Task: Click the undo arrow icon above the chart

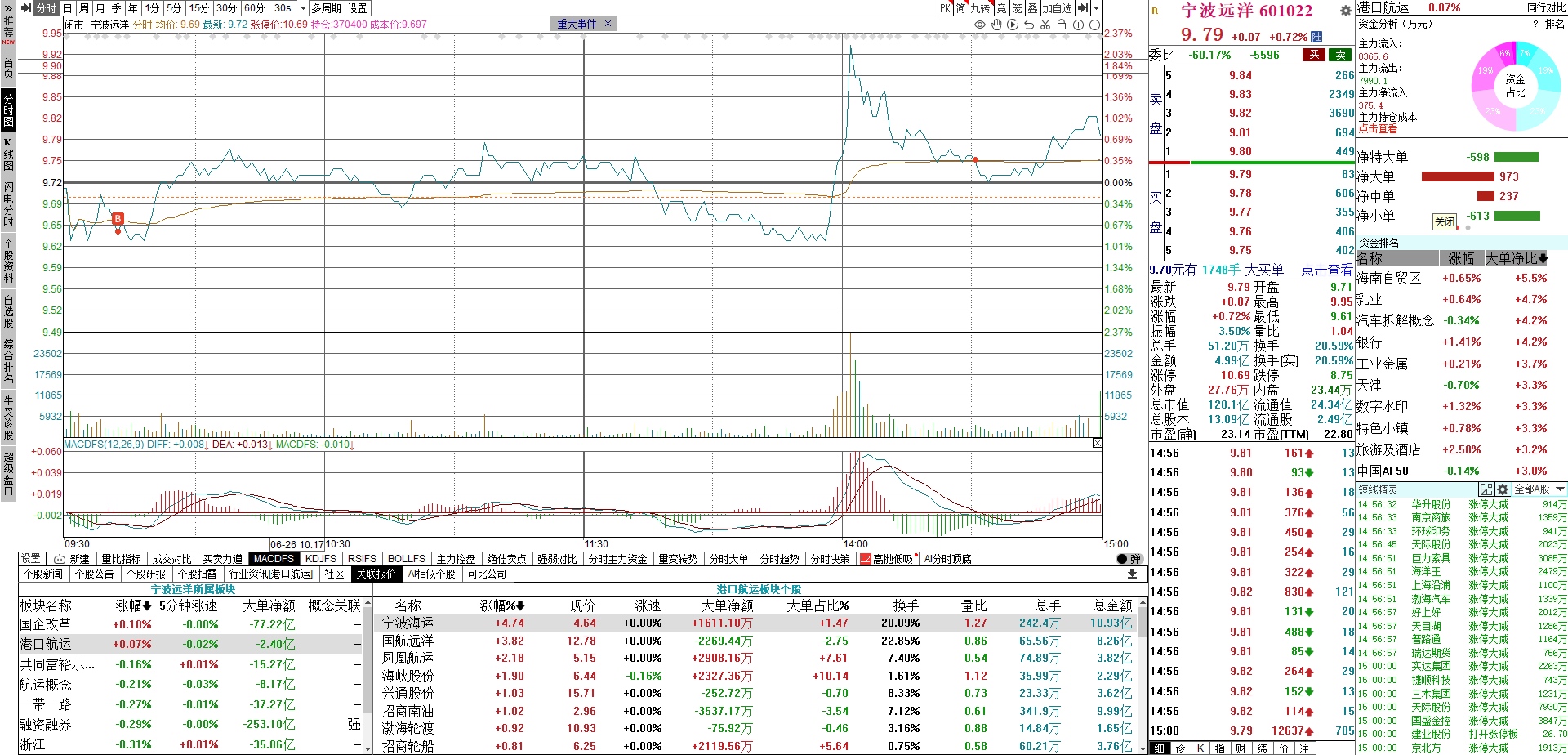Action: (x=1029, y=25)
